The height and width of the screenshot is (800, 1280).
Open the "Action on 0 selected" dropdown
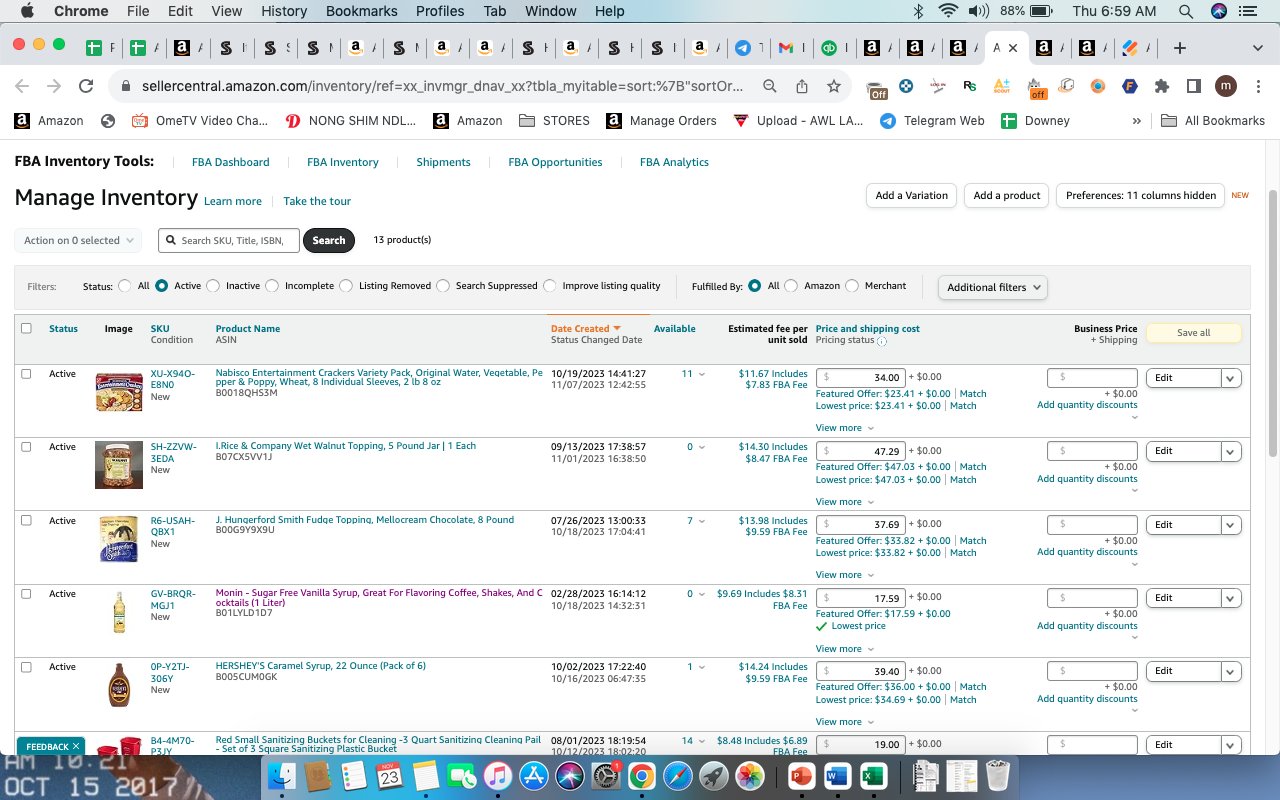pyautogui.click(x=77, y=240)
